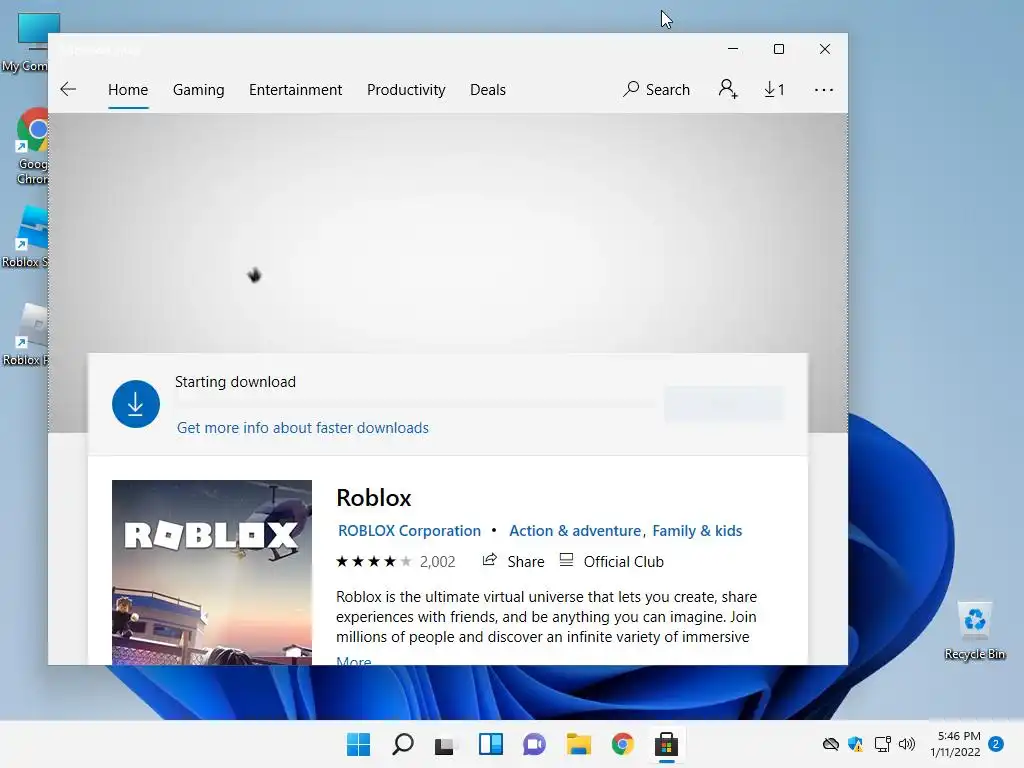
Task: Click the volume speaker tray icon
Action: [907, 744]
